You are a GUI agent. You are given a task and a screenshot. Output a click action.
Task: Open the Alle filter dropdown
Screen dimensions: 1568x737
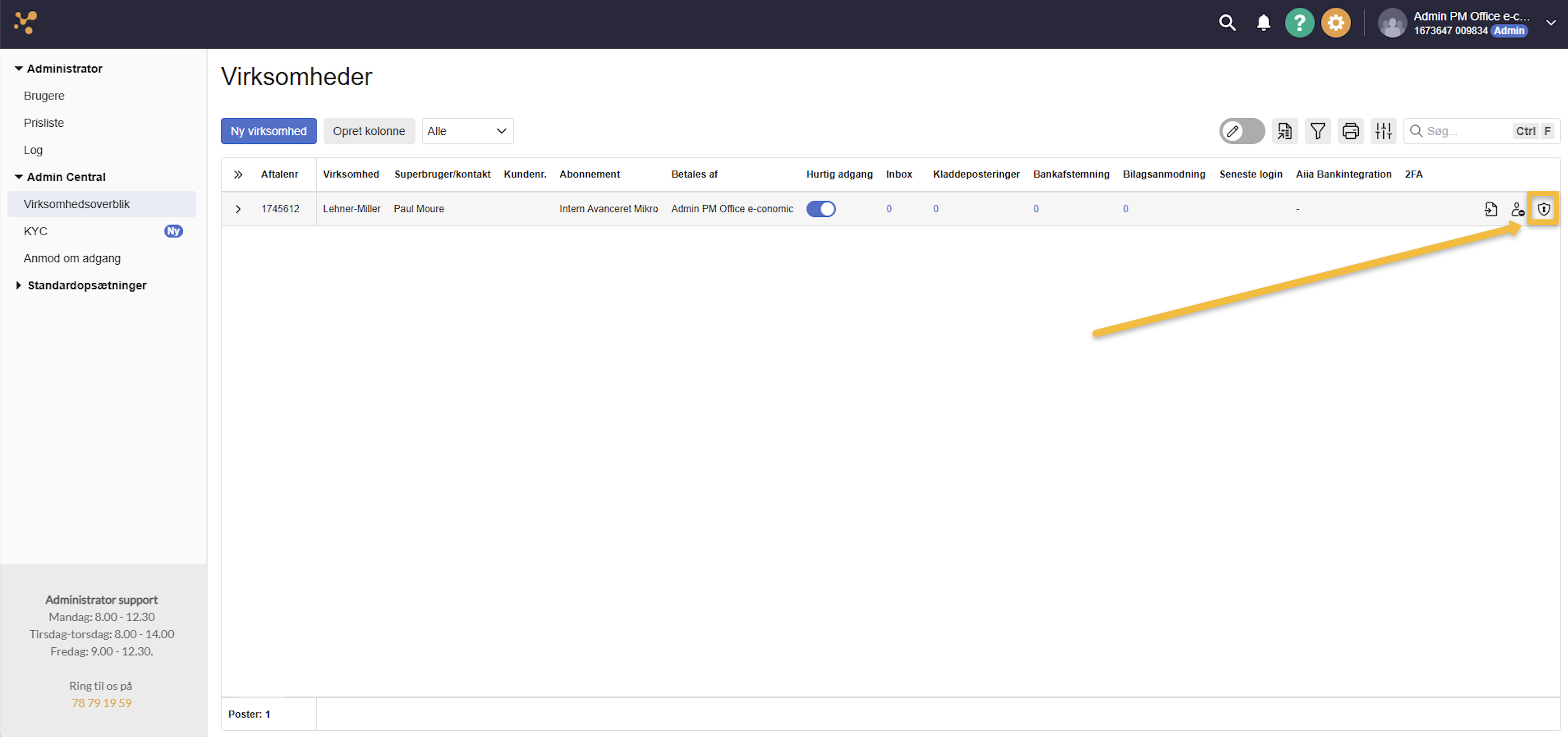tap(467, 131)
